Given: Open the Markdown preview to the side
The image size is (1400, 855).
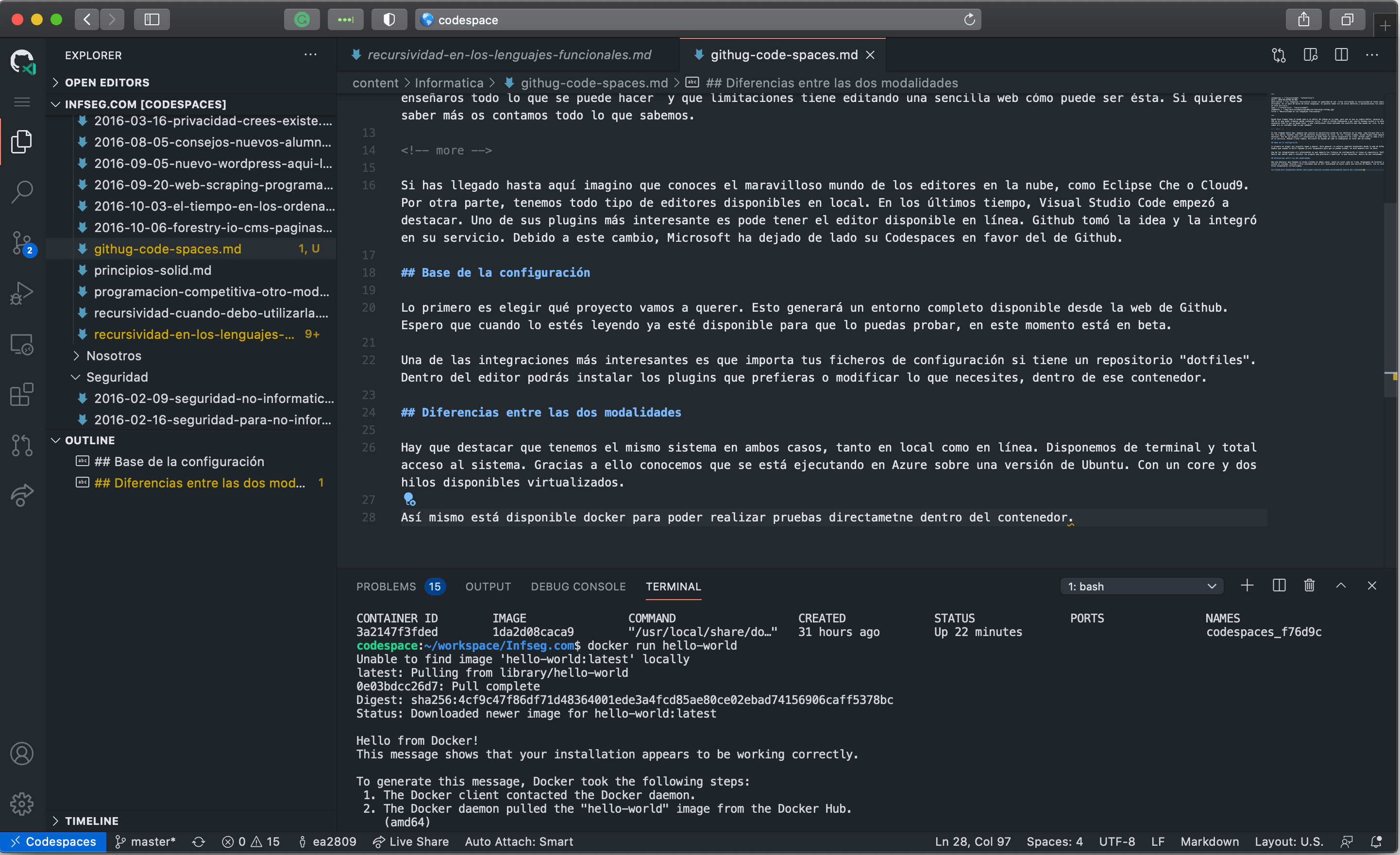Looking at the screenshot, I should click(1311, 54).
